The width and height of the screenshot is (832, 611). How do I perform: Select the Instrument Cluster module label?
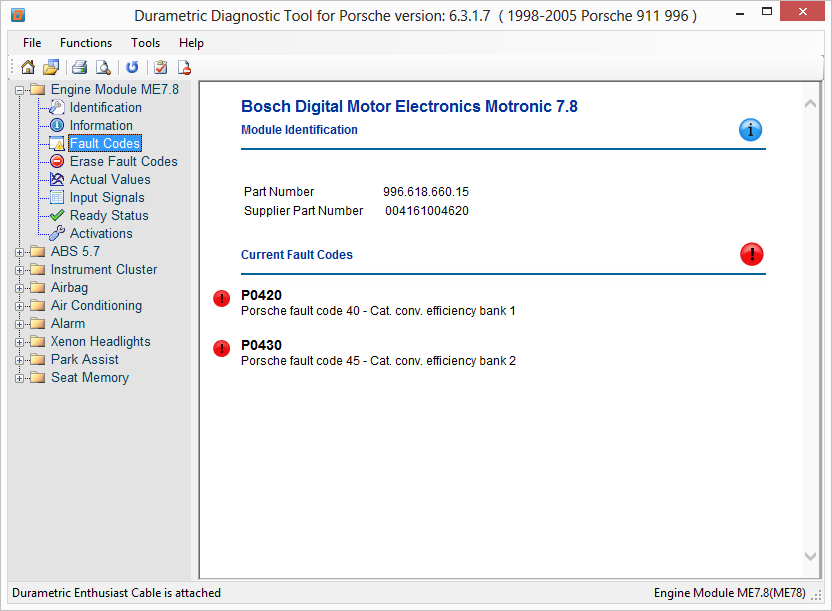[104, 269]
